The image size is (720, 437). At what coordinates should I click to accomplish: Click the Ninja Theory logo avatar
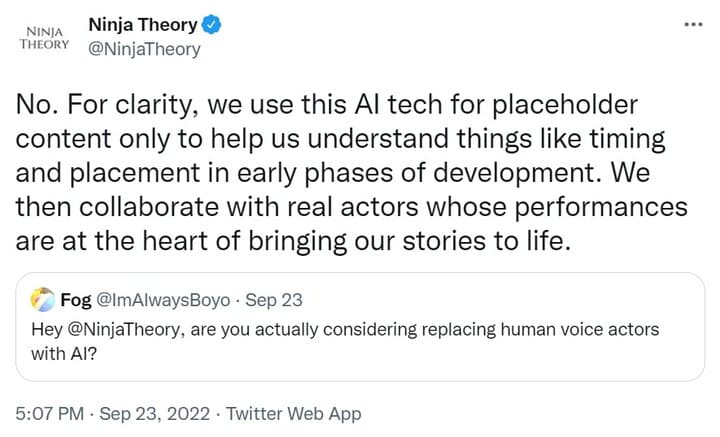point(44,37)
